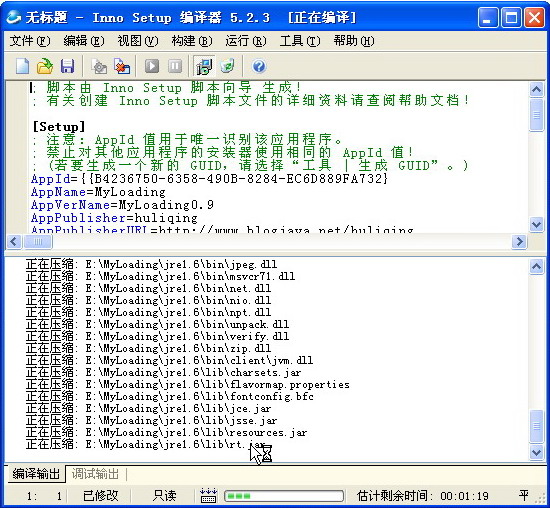This screenshot has height=508, width=550.
Task: Click the editor vertical scrollbar down arrow
Action: (536, 224)
